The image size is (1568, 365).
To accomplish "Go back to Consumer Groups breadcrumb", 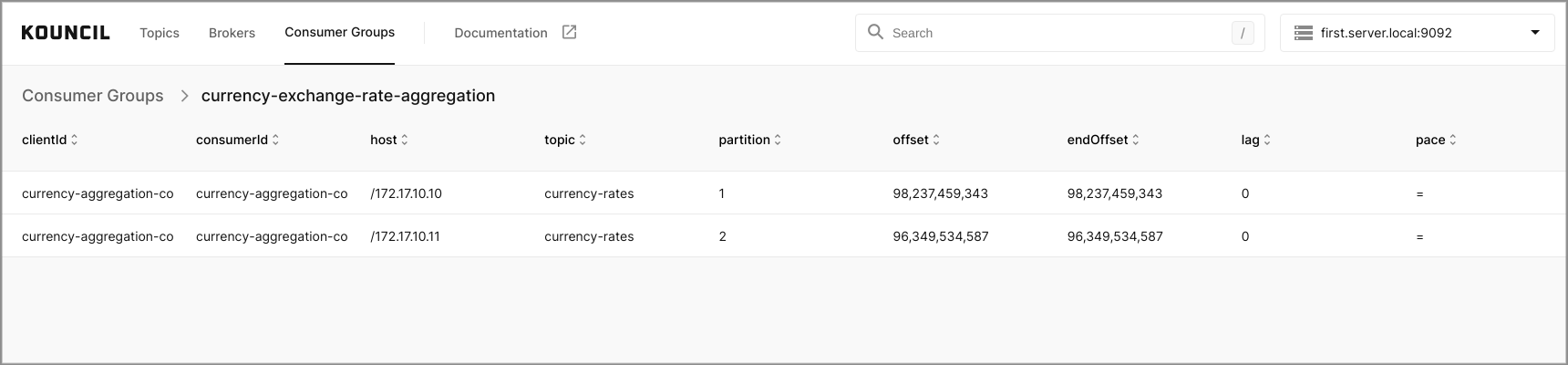I will 93,96.
